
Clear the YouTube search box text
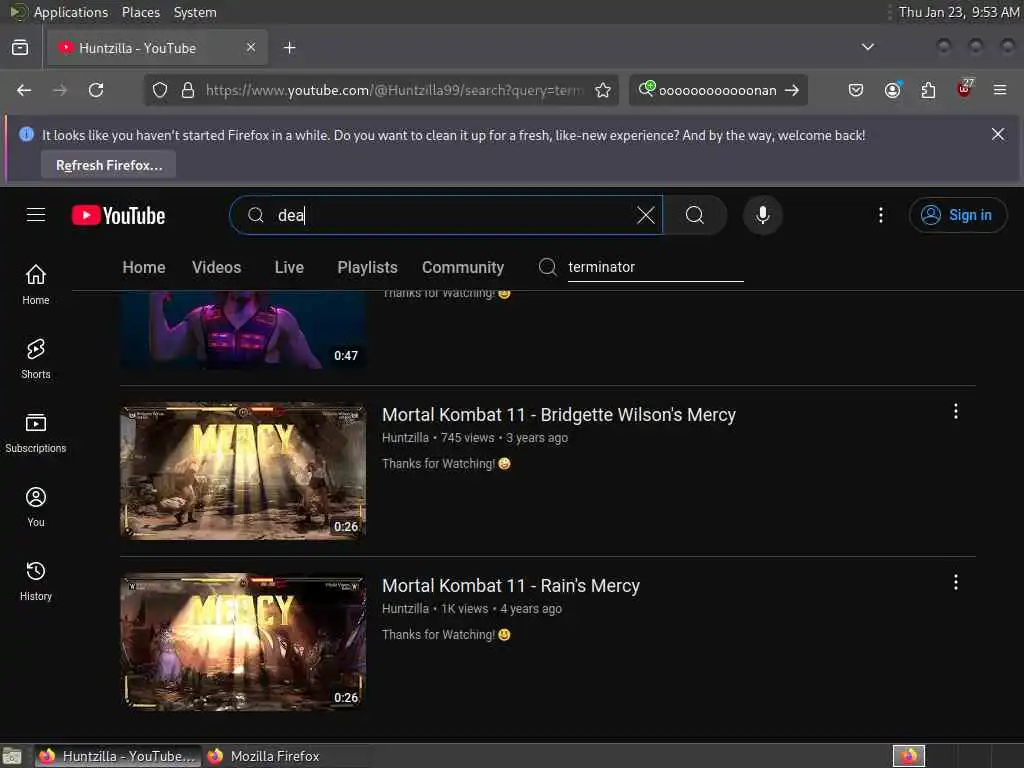tap(645, 215)
